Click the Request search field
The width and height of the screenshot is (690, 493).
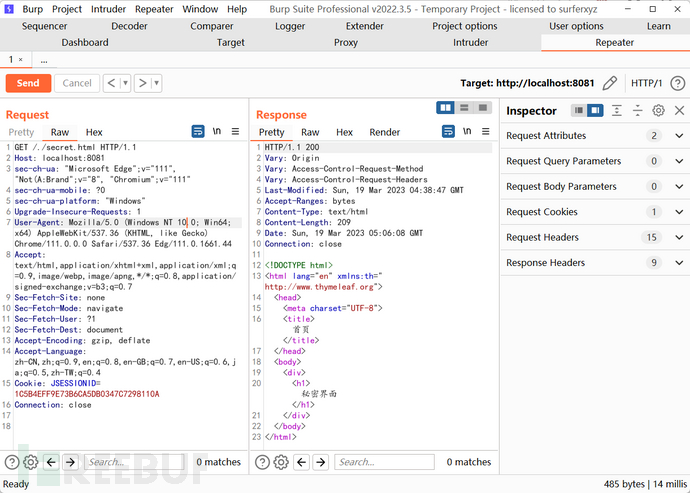pyautogui.click(x=134, y=462)
